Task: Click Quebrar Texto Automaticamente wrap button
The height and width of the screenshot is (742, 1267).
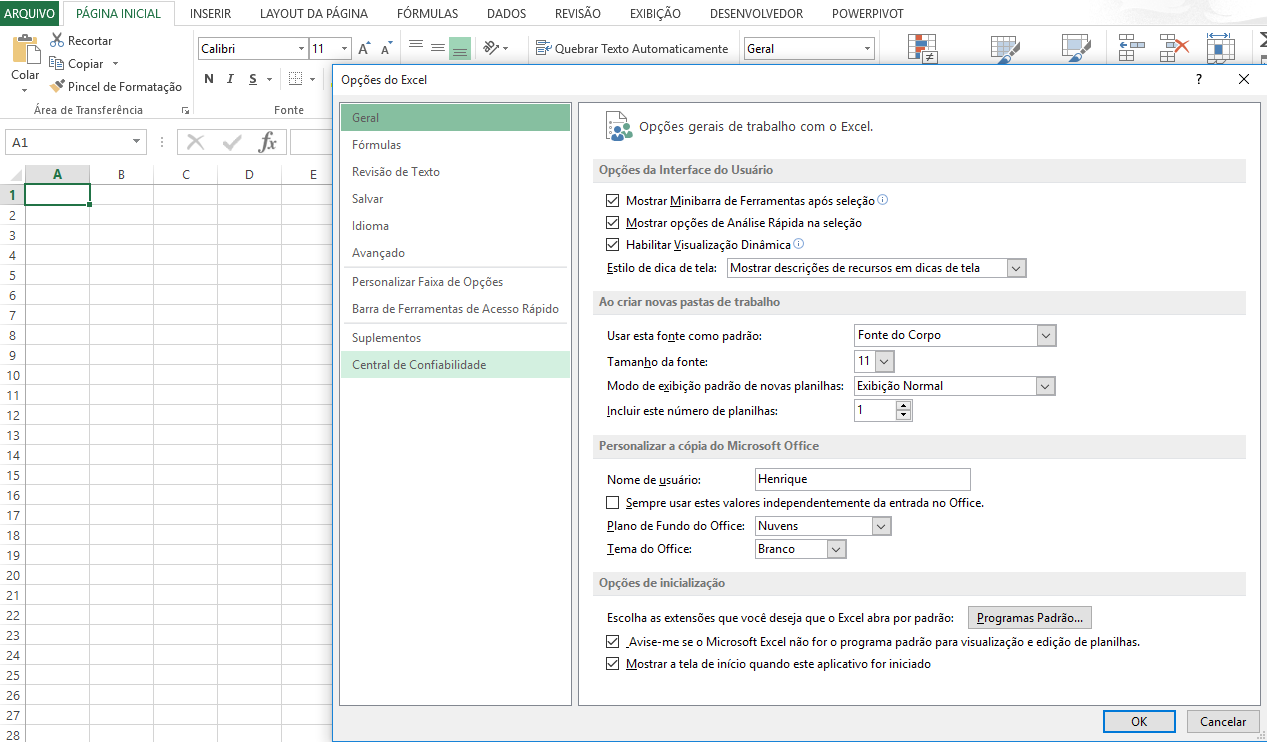Action: coord(632,48)
